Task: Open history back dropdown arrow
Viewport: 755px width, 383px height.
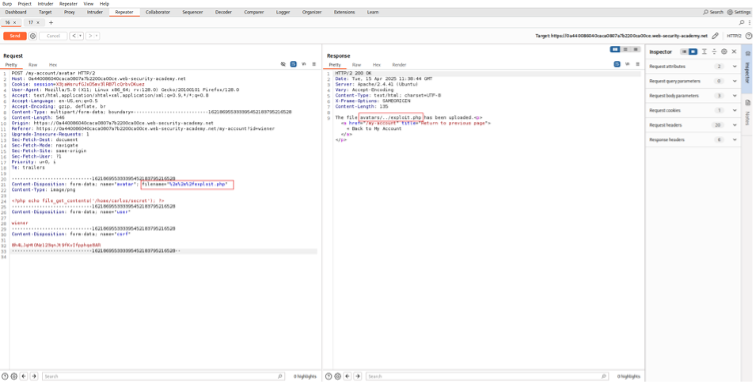Action: [81, 36]
